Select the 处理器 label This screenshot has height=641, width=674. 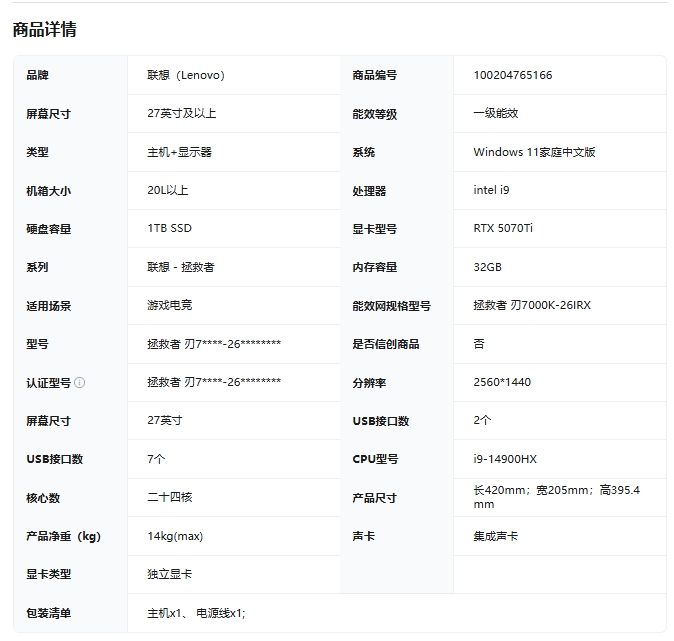pyautogui.click(x=369, y=190)
